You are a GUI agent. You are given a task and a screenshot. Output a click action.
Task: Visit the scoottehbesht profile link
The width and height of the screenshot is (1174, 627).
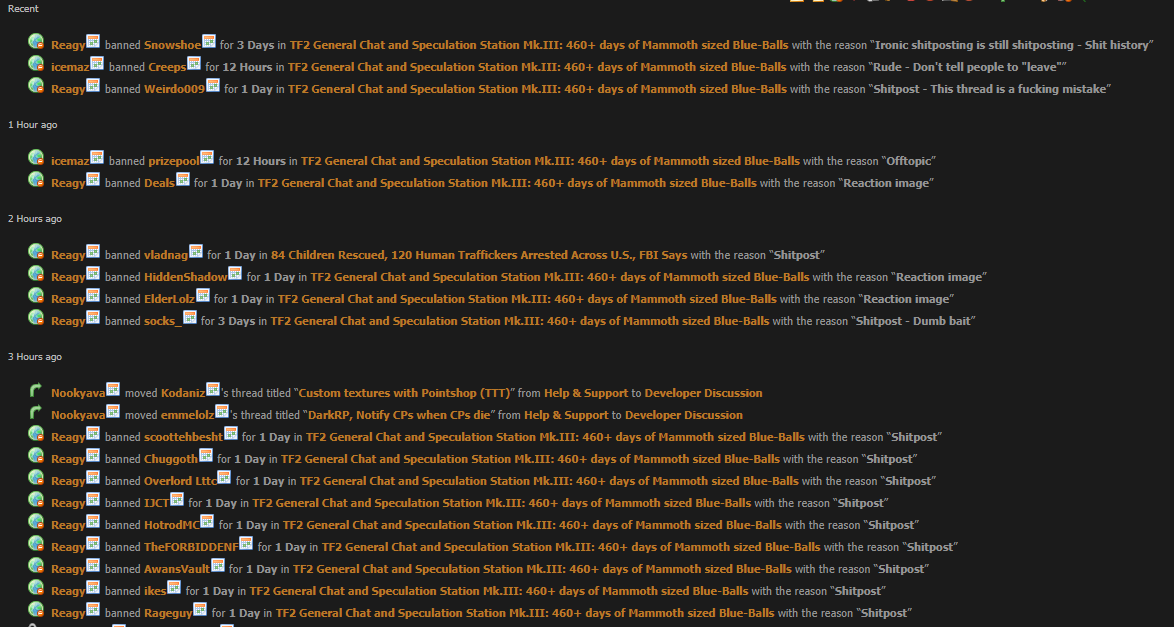tap(183, 437)
